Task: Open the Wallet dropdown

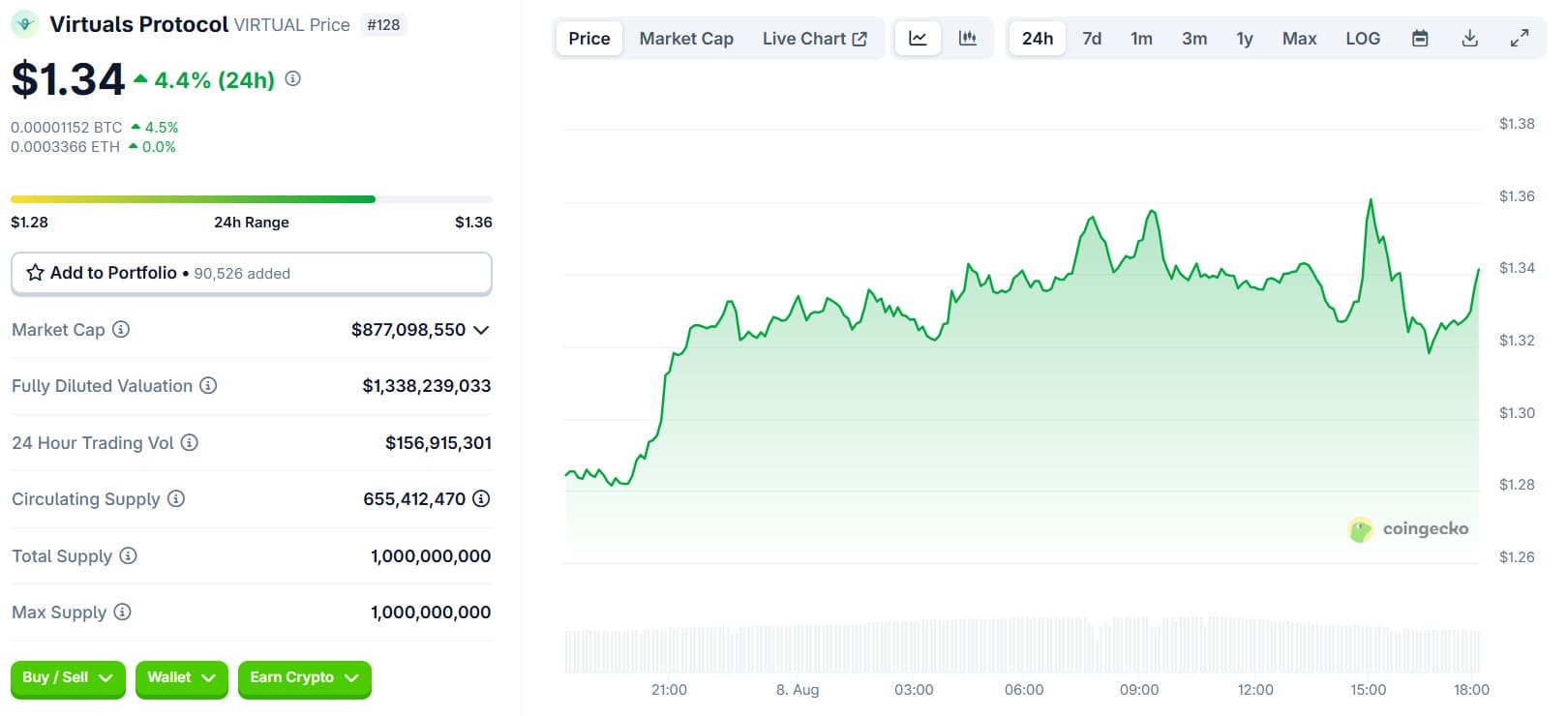Action: tap(182, 678)
